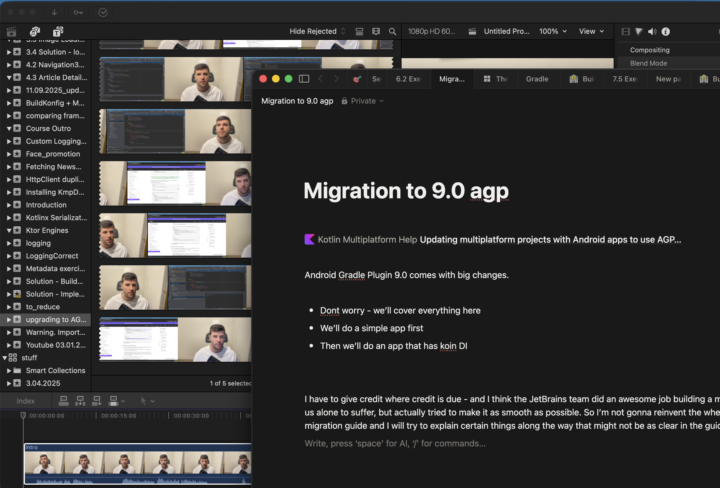Go forward with Notion's right arrow
720x488 pixels.
[x=336, y=79]
